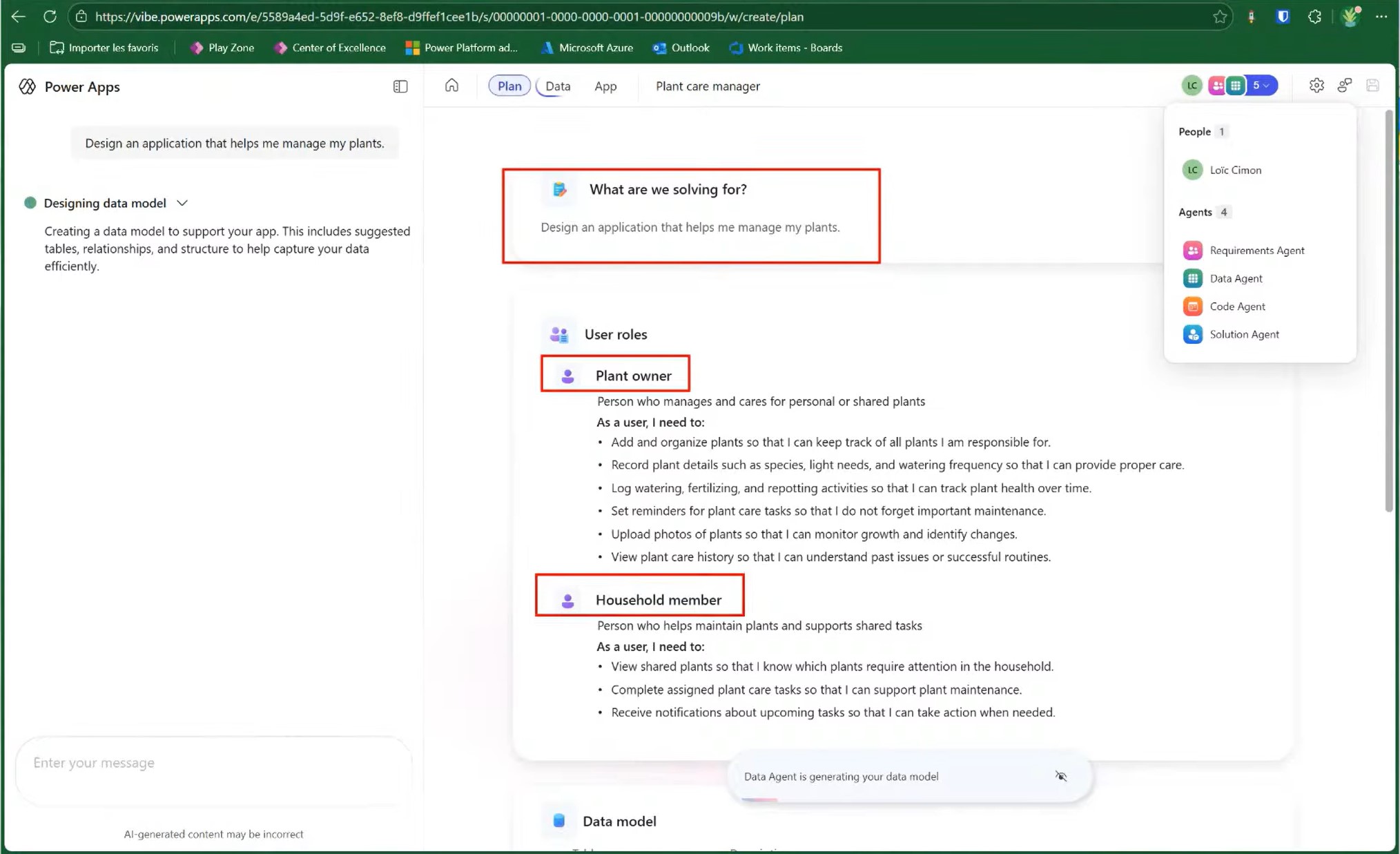Select the Plan tab
The height and width of the screenshot is (854, 1400).
pos(509,86)
